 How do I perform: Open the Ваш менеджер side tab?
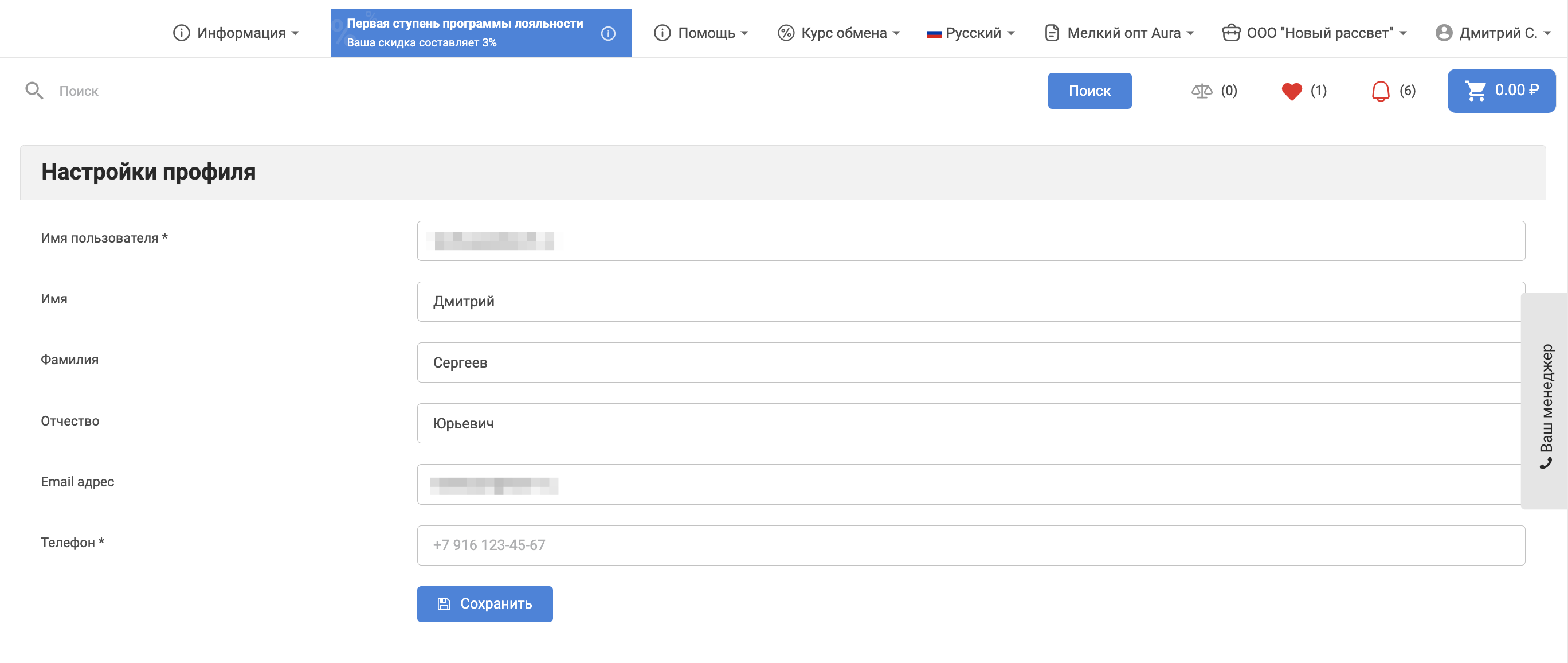1546,399
